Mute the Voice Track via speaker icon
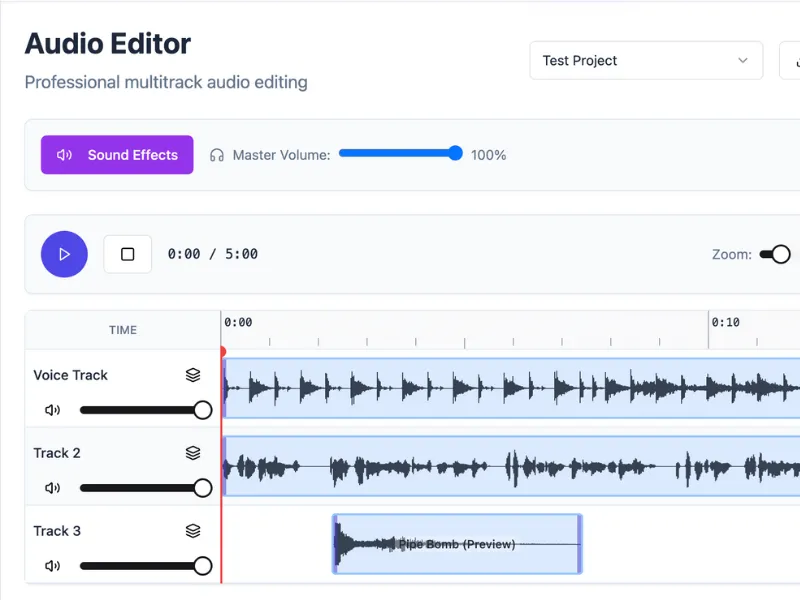Image resolution: width=800 pixels, height=600 pixels. click(x=53, y=410)
